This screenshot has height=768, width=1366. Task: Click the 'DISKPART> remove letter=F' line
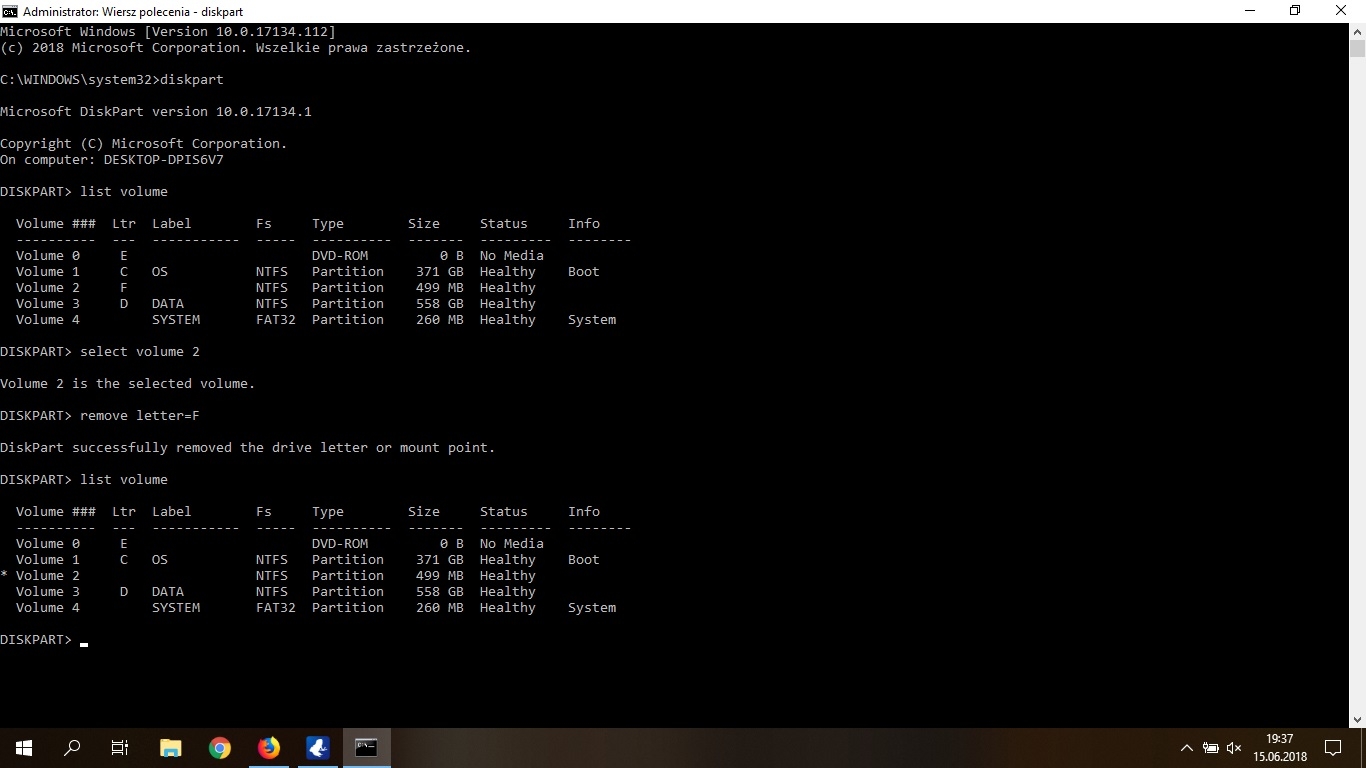click(100, 416)
